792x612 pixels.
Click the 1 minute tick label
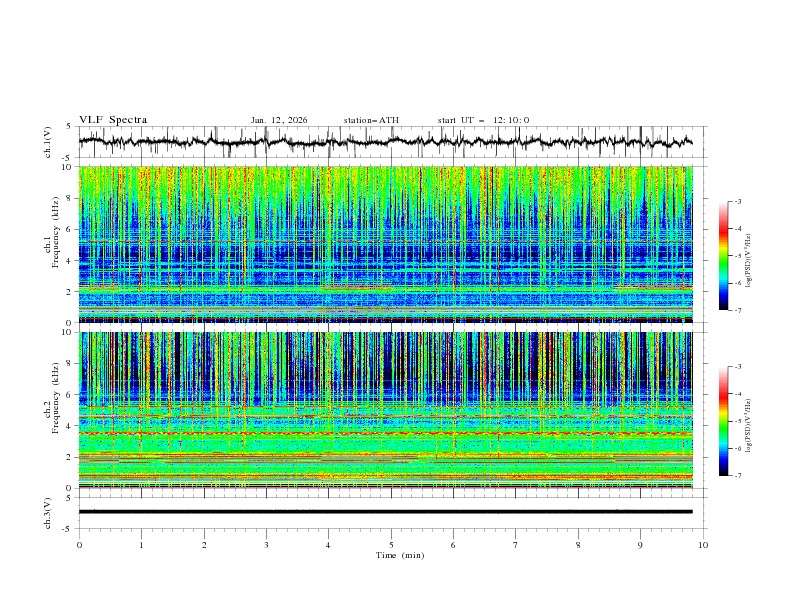tap(141, 545)
